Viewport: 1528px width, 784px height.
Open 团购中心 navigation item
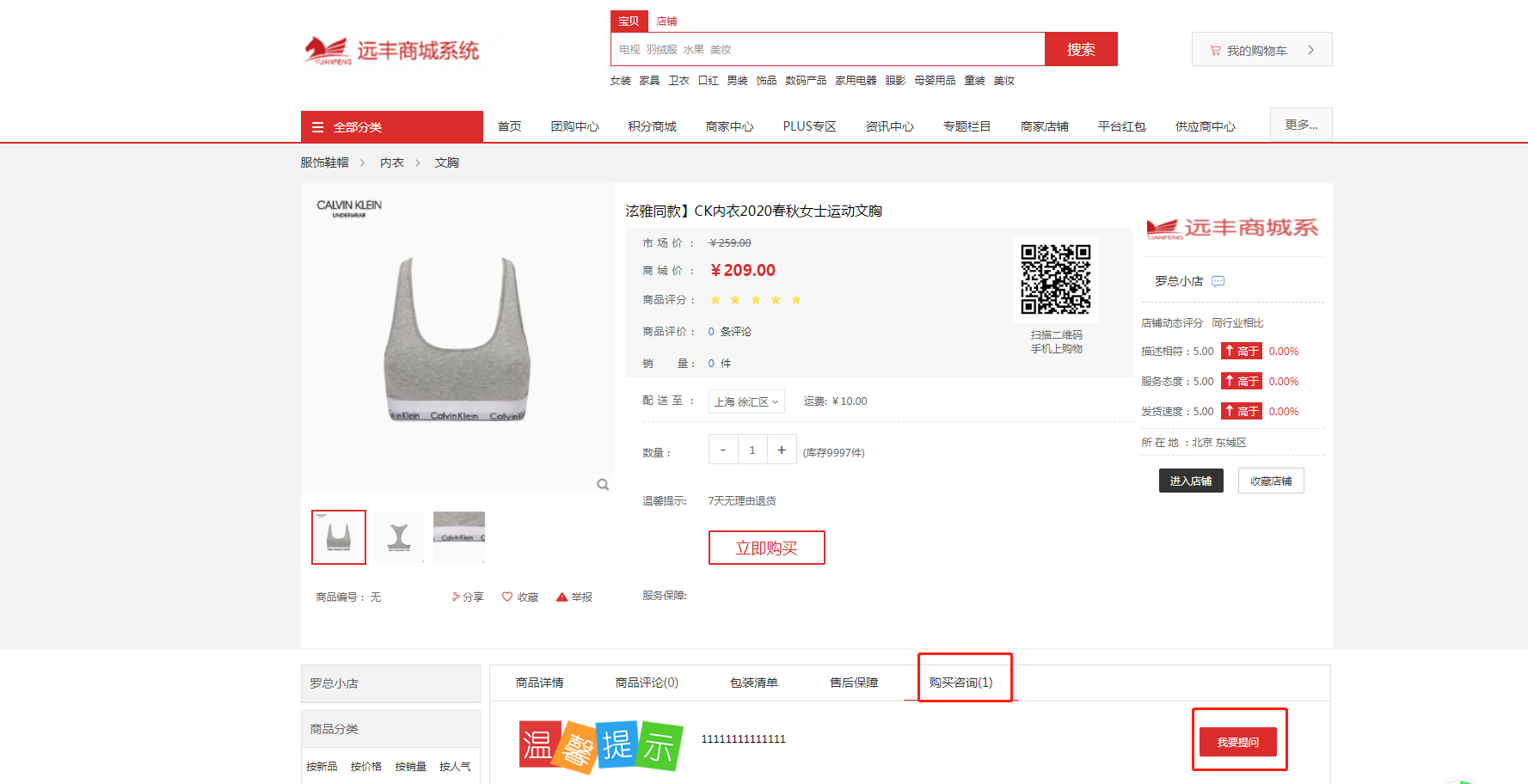click(x=574, y=126)
